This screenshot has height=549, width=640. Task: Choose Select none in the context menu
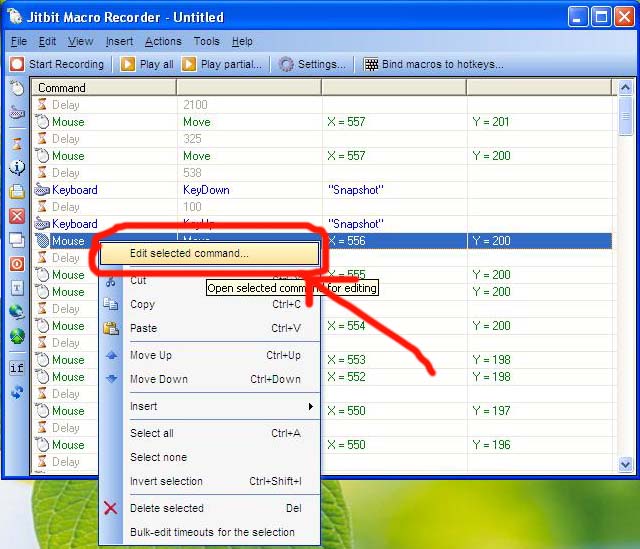209,457
